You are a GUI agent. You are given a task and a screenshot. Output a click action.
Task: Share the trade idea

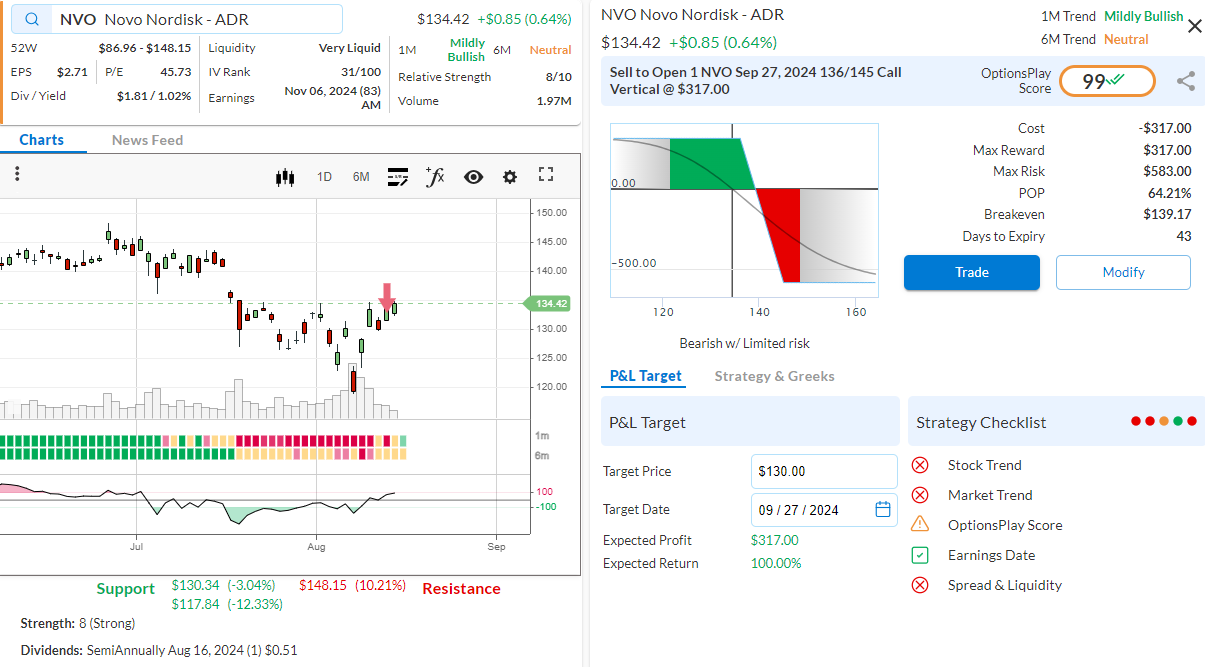[x=1186, y=82]
